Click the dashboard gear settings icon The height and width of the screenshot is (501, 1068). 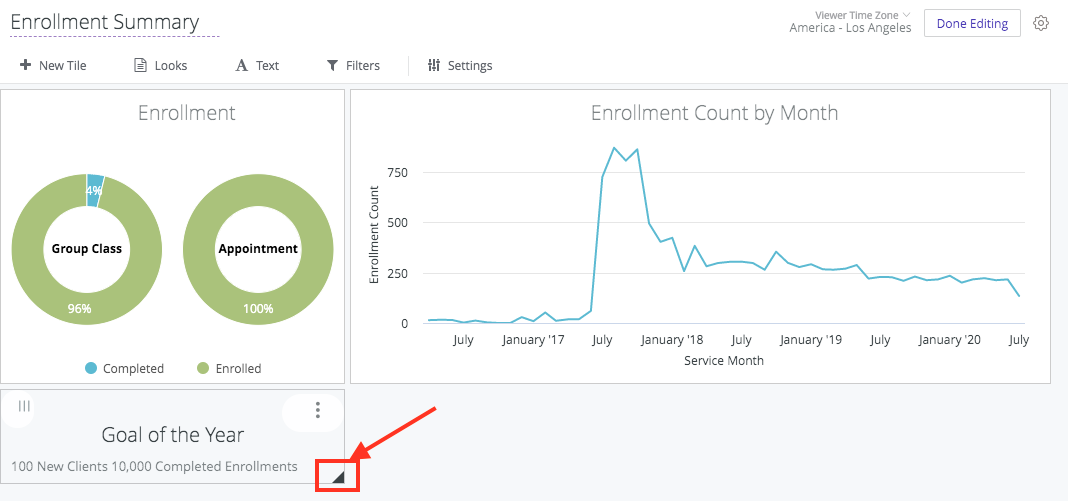[1041, 23]
